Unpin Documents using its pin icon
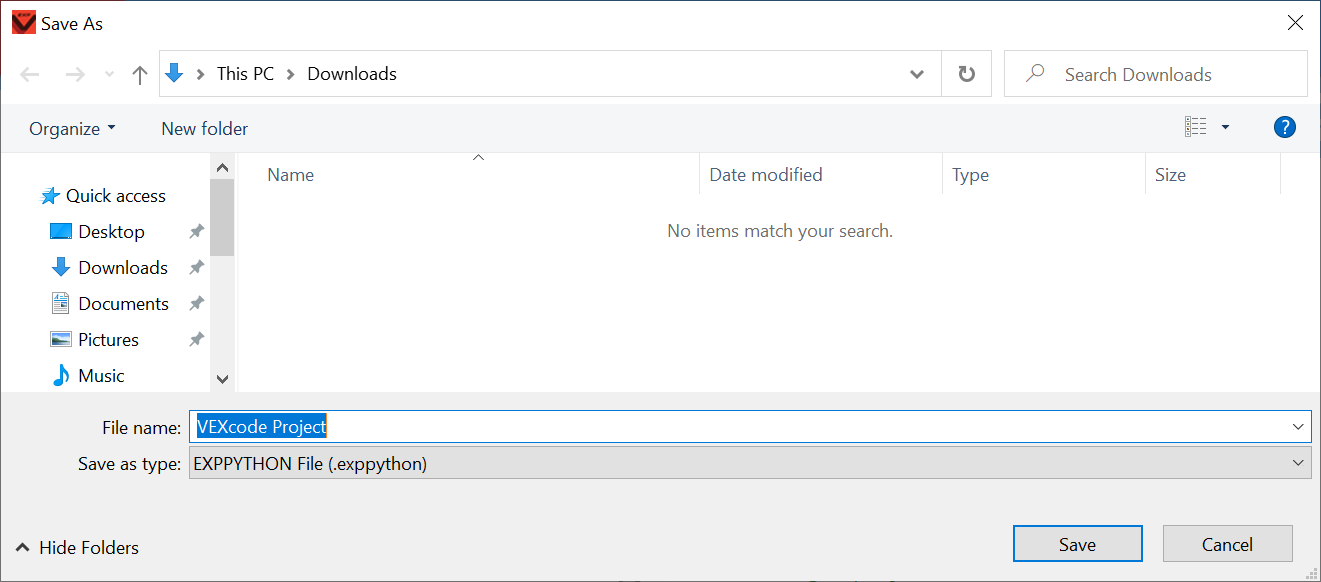 pos(196,304)
